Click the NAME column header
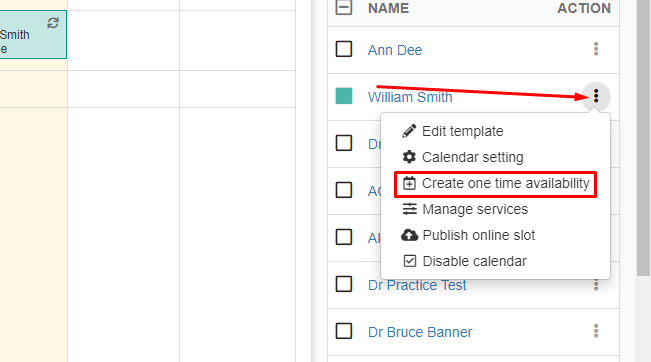The height and width of the screenshot is (362, 651). pos(388,8)
